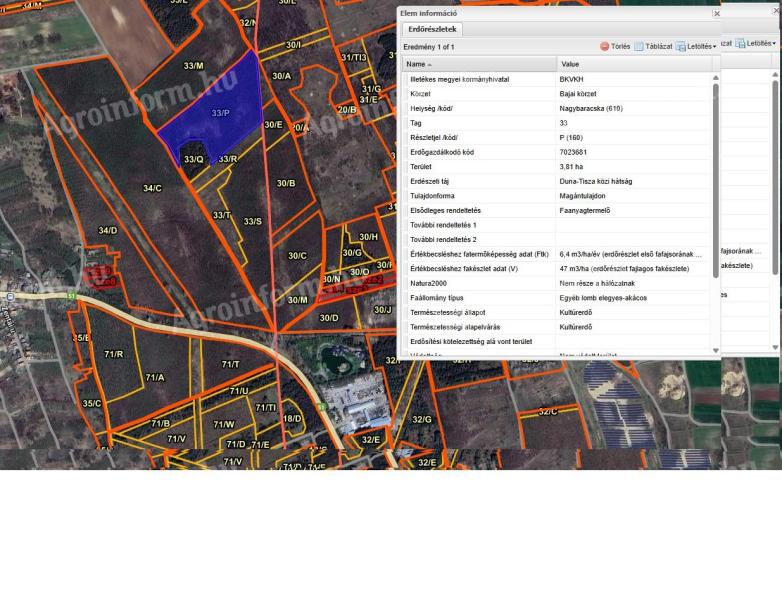Viewport: 782px width, 600px height.
Task: Click the '6,4 m3/ha/év' value cell
Action: tap(633, 254)
